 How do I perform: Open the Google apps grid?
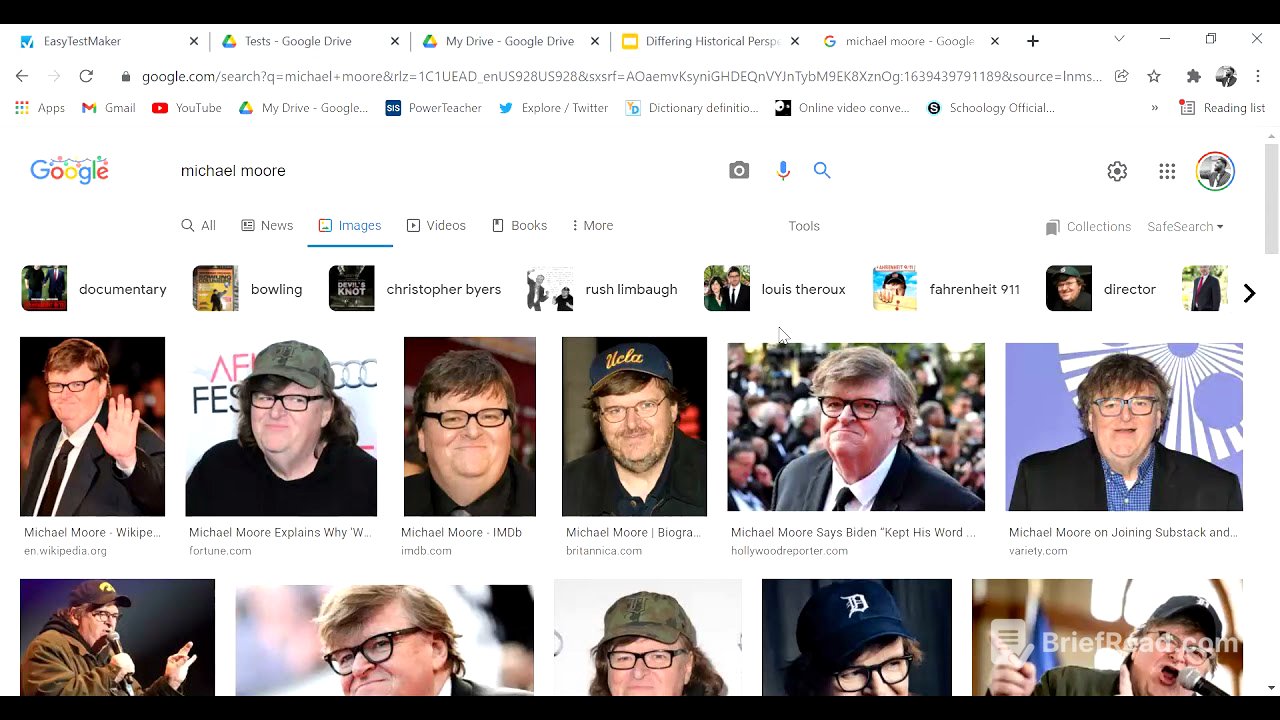click(1167, 172)
